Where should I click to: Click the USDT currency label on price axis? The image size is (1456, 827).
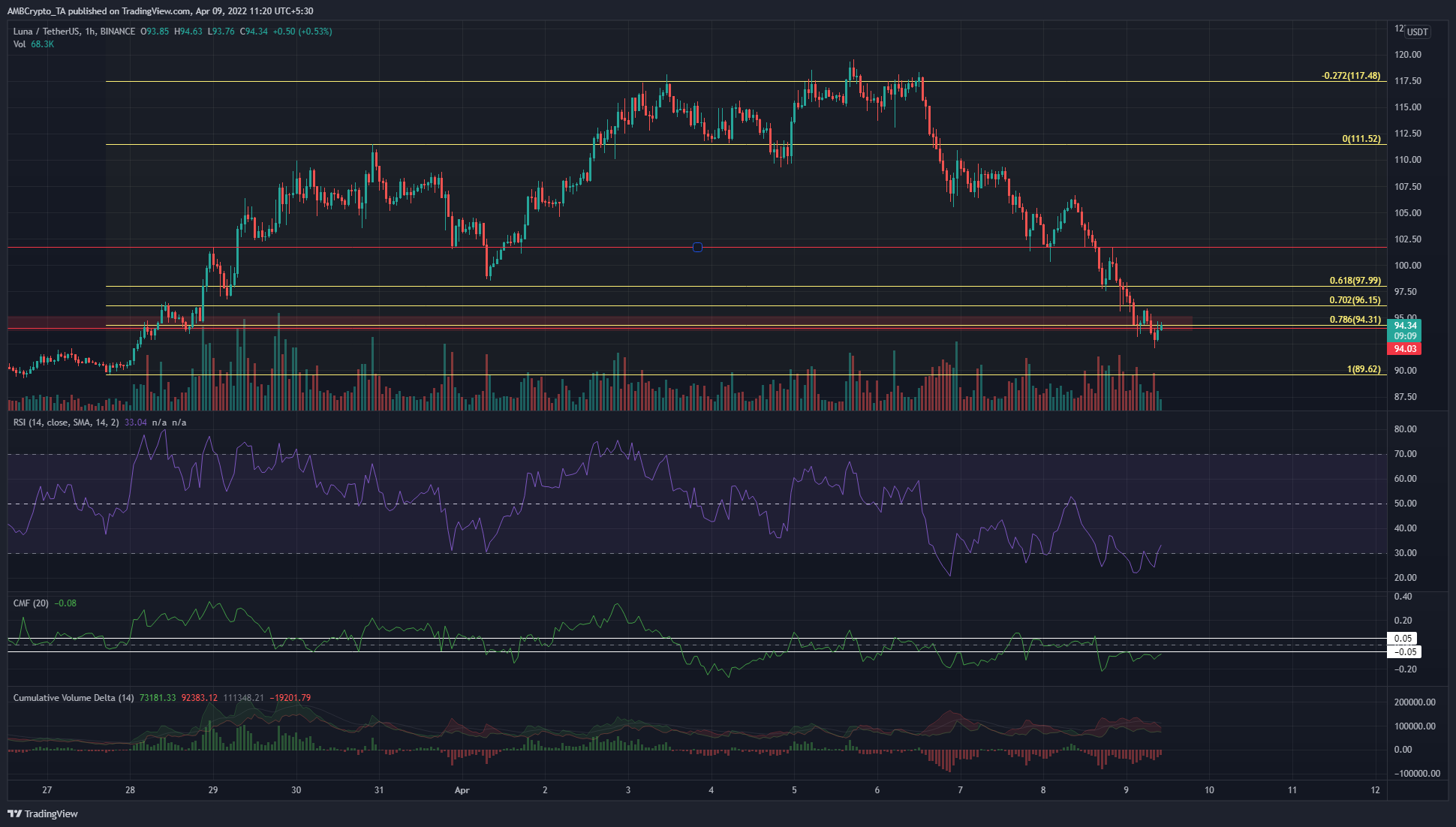(x=1417, y=32)
